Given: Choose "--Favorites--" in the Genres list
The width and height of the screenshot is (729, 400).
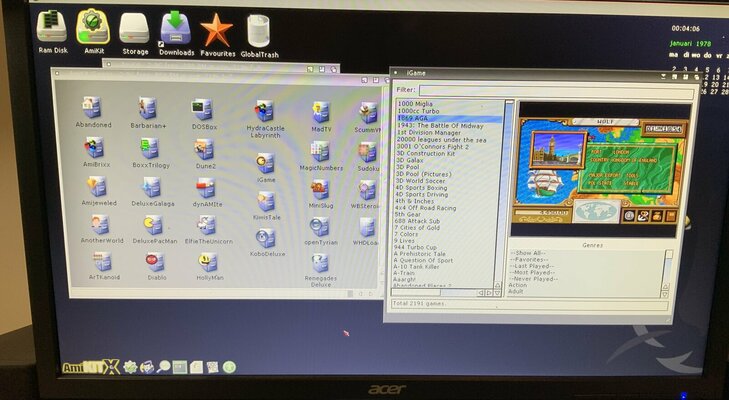Looking at the screenshot, I should (x=534, y=262).
